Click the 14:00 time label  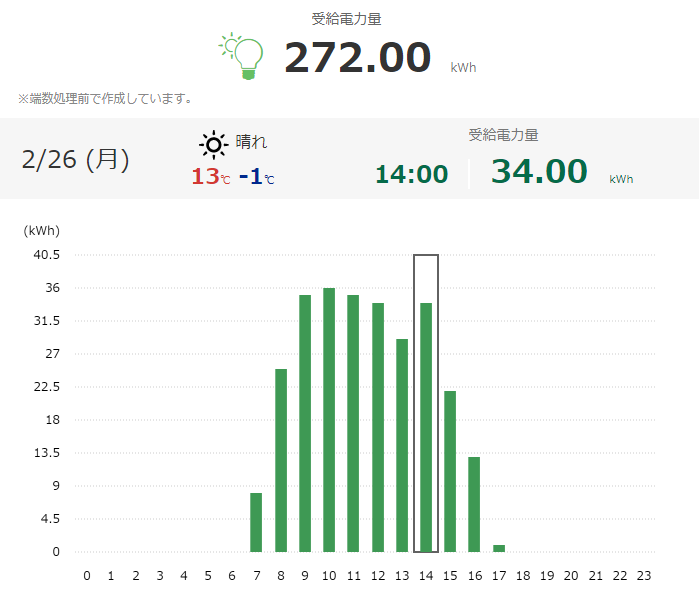tap(411, 174)
